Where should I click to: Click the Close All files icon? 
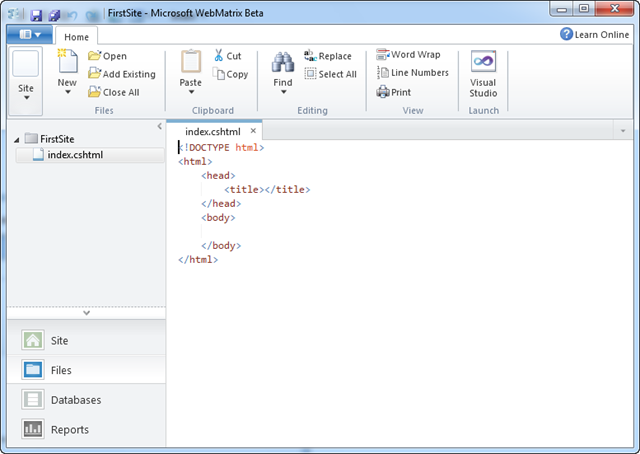(94, 92)
